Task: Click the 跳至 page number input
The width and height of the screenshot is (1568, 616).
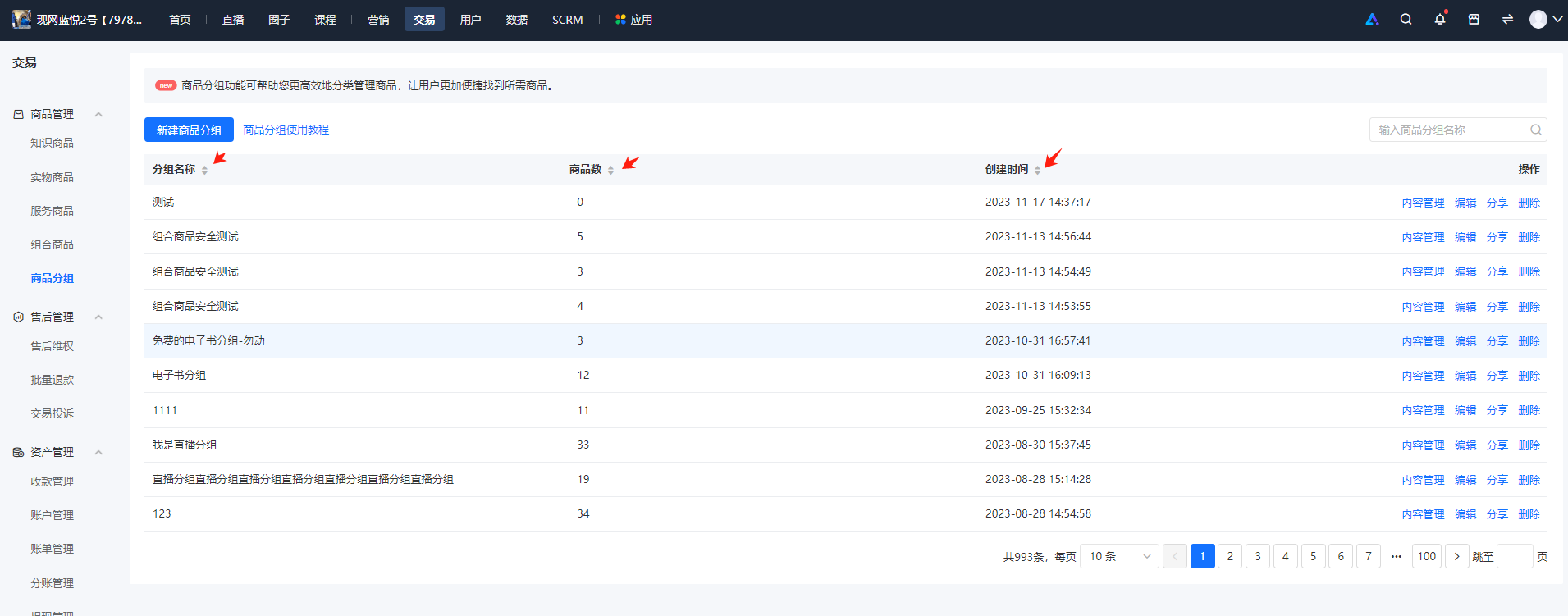Action: 1515,556
